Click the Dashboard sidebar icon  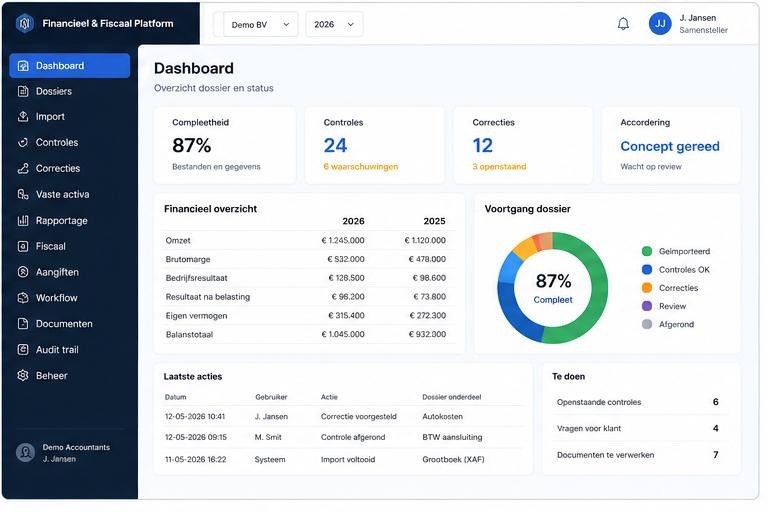point(23,66)
